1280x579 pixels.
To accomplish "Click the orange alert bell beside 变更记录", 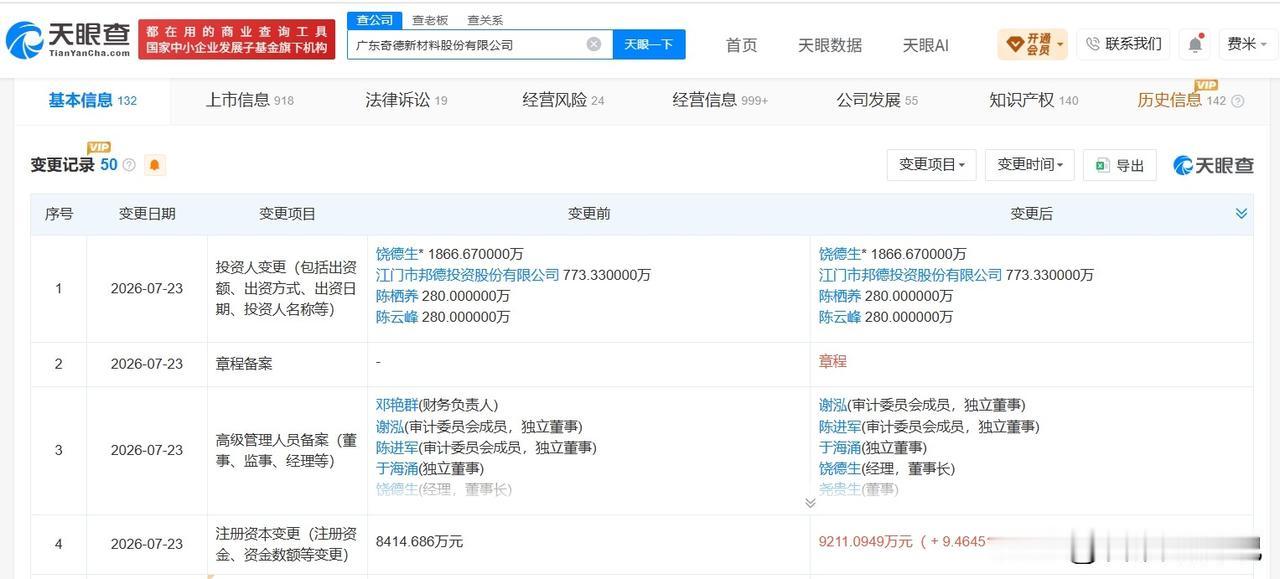I will (155, 165).
